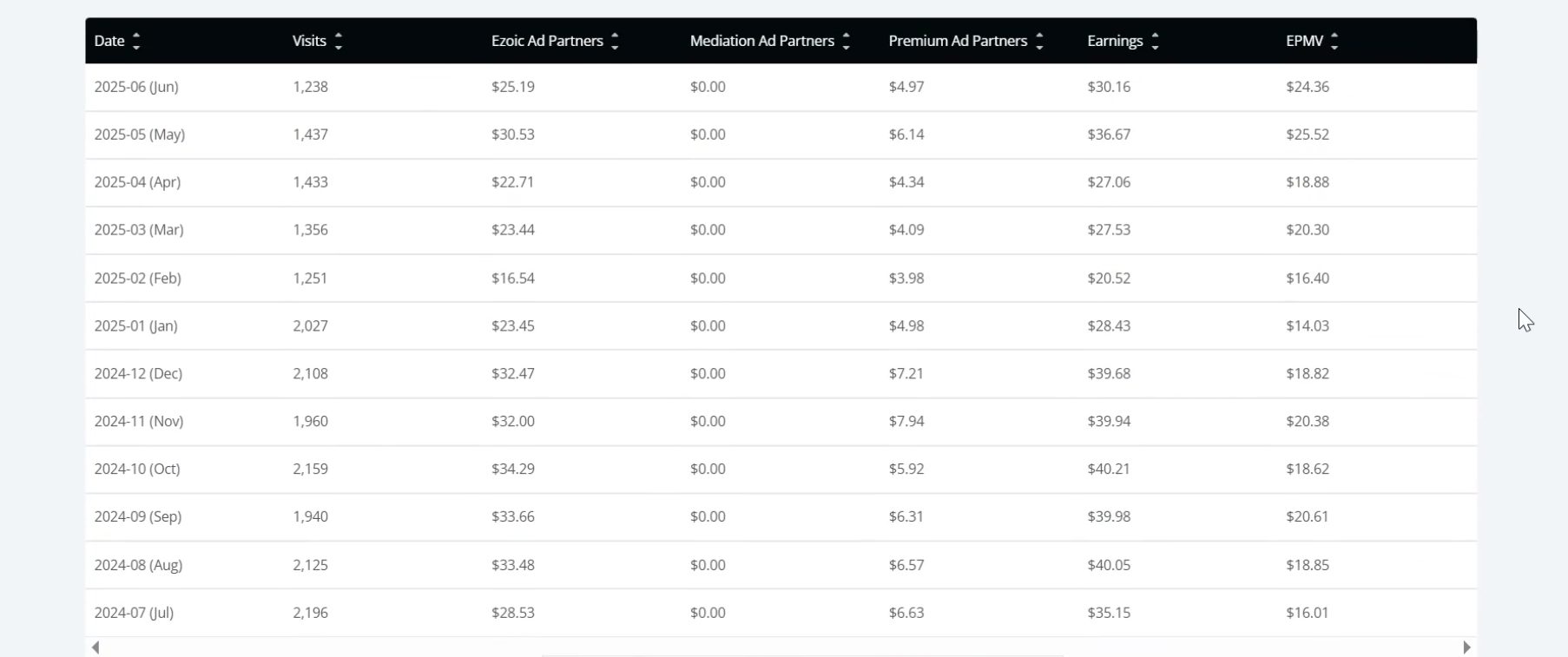Click left arrow of horizontal scrollbar
The width and height of the screenshot is (1568, 657).
coord(96,647)
